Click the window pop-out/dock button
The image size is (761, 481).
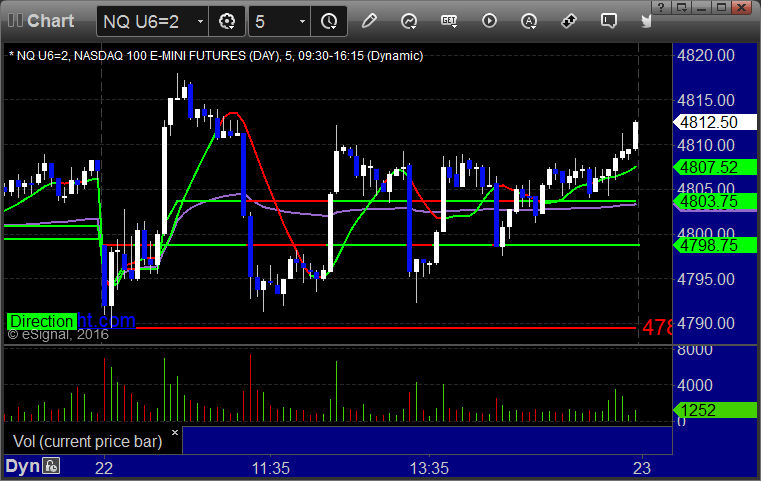click(681, 7)
